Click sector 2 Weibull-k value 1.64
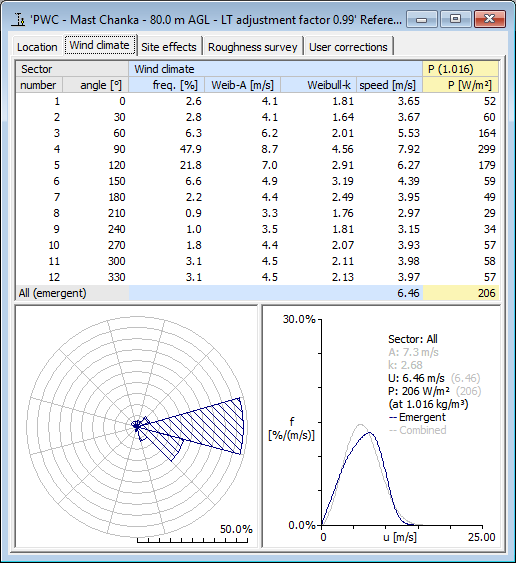This screenshot has width=516, height=563. (343, 117)
